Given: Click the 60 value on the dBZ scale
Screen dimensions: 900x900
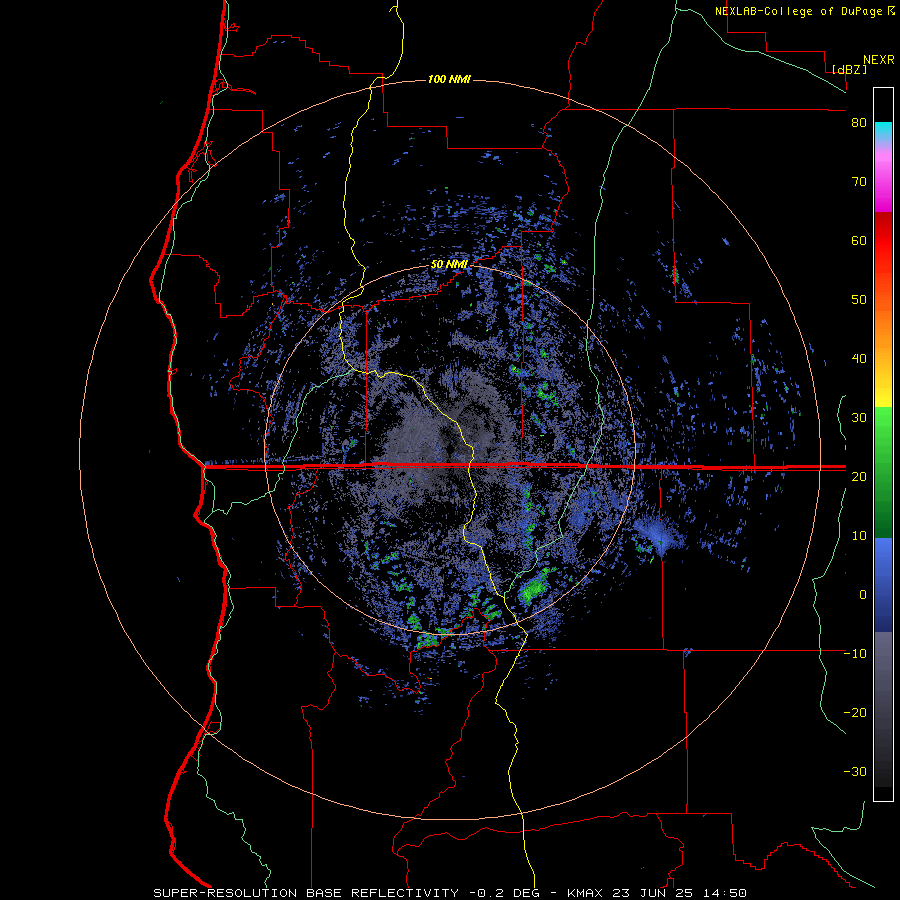Looking at the screenshot, I should pyautogui.click(x=859, y=240).
